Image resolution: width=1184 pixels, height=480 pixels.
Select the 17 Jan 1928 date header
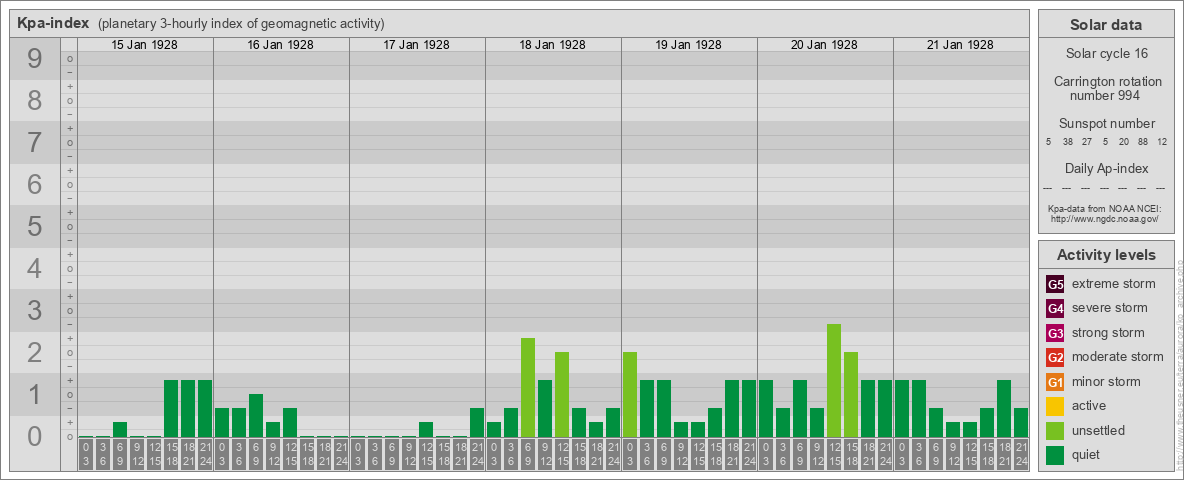pyautogui.click(x=417, y=45)
